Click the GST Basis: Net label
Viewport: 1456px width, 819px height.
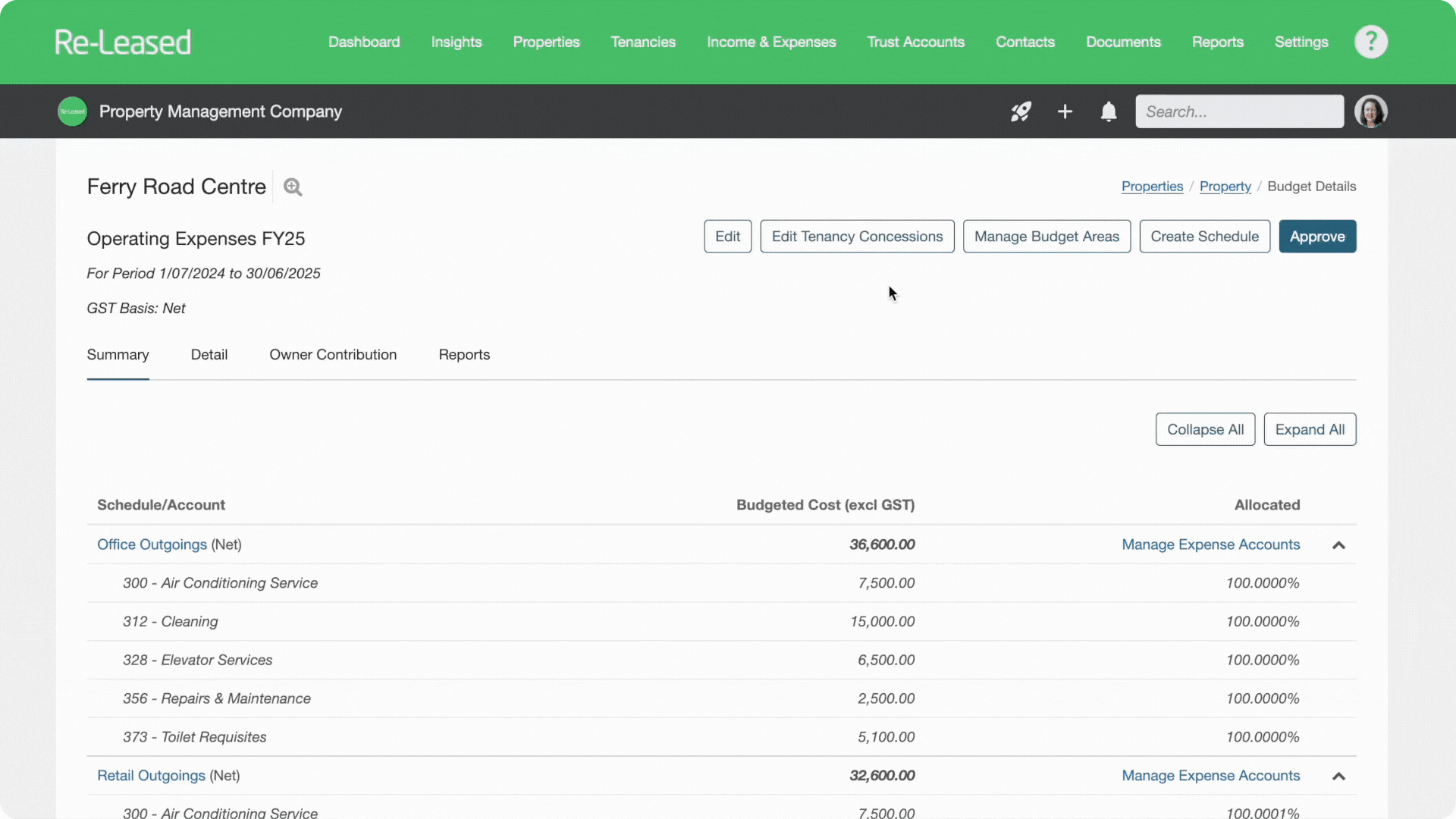pos(136,309)
